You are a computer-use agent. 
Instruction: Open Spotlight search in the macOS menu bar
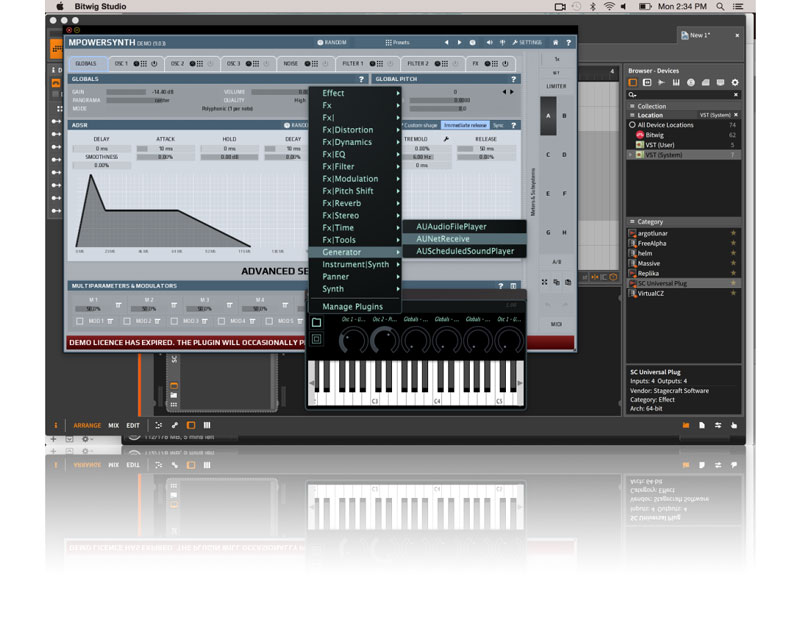click(x=720, y=7)
